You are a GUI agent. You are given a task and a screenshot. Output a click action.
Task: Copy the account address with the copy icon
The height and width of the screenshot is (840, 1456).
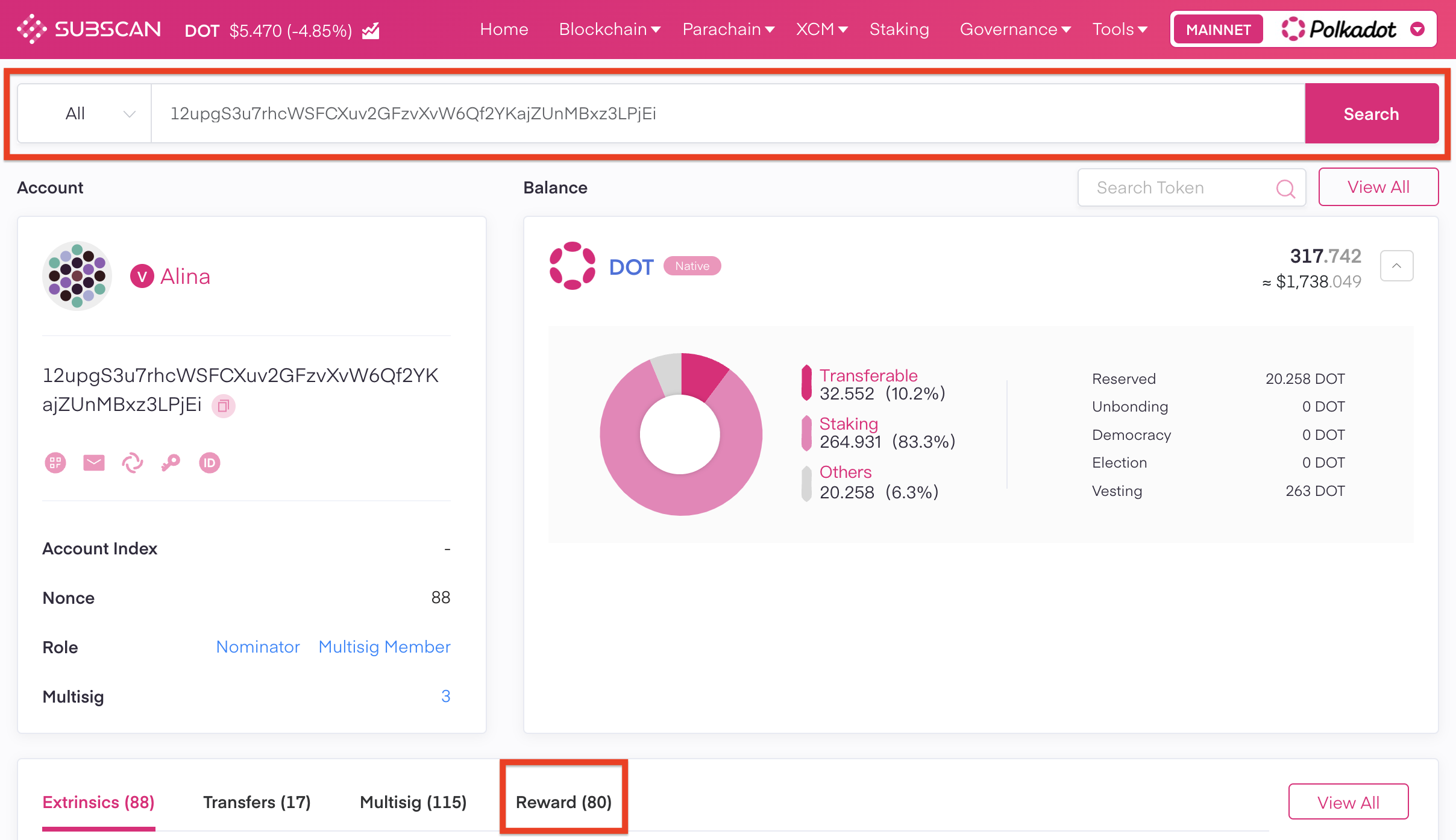click(x=224, y=406)
